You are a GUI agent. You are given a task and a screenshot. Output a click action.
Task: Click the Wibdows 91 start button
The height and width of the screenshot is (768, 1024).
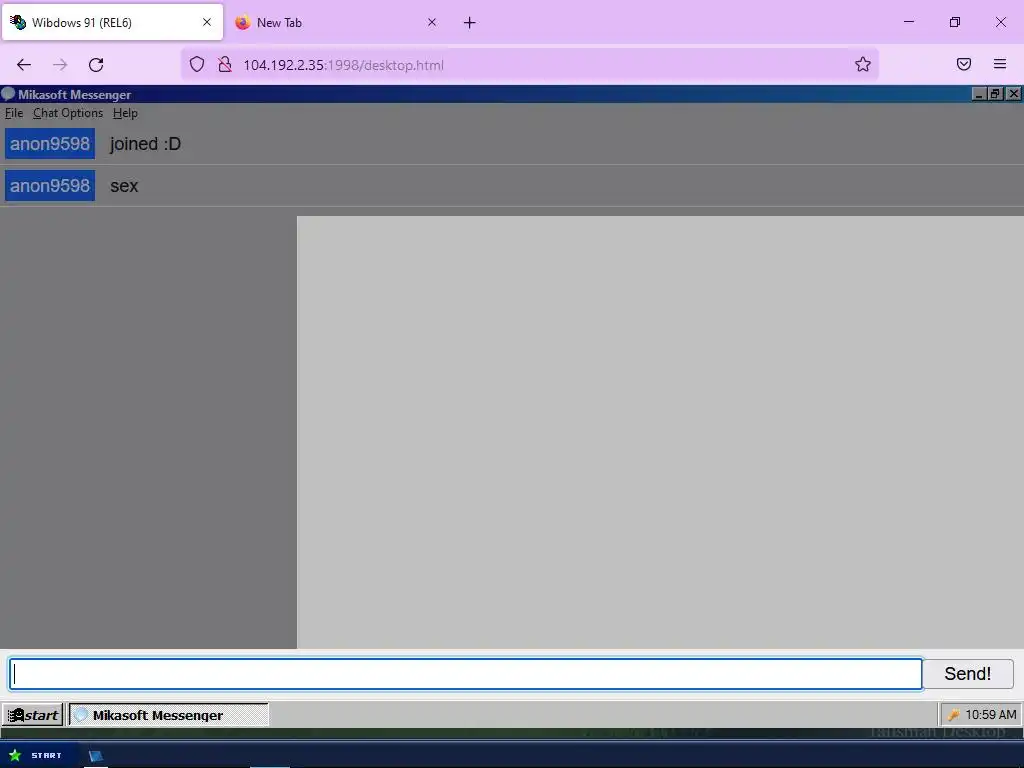pos(33,715)
